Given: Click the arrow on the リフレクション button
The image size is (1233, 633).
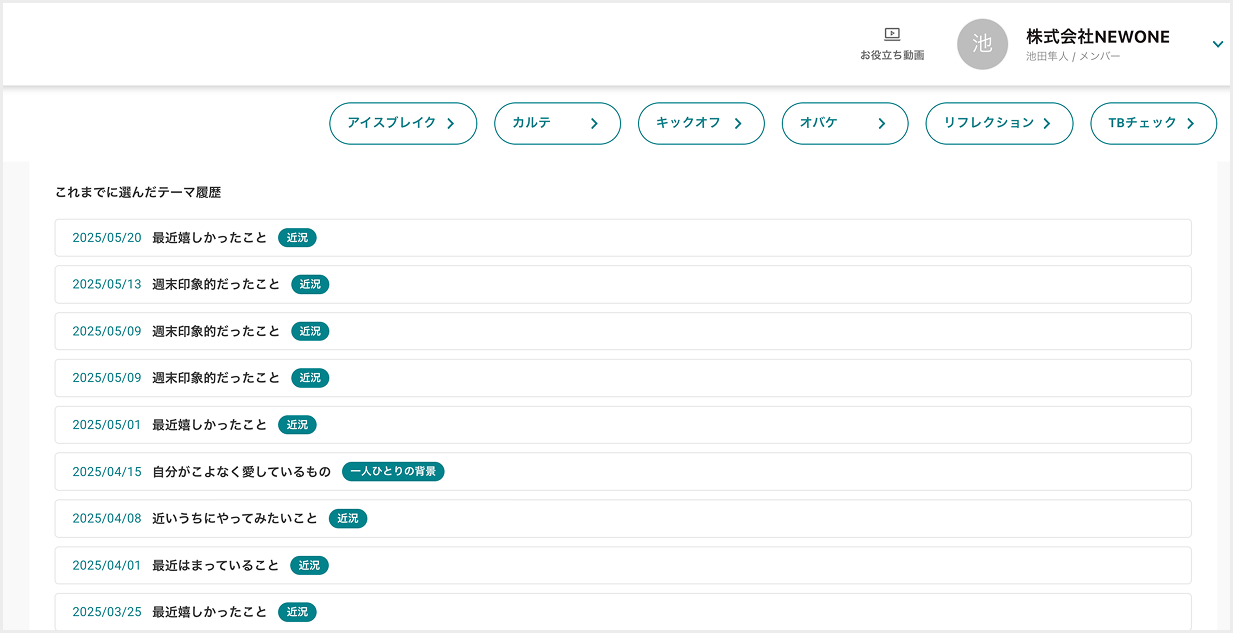Looking at the screenshot, I should coord(1047,124).
